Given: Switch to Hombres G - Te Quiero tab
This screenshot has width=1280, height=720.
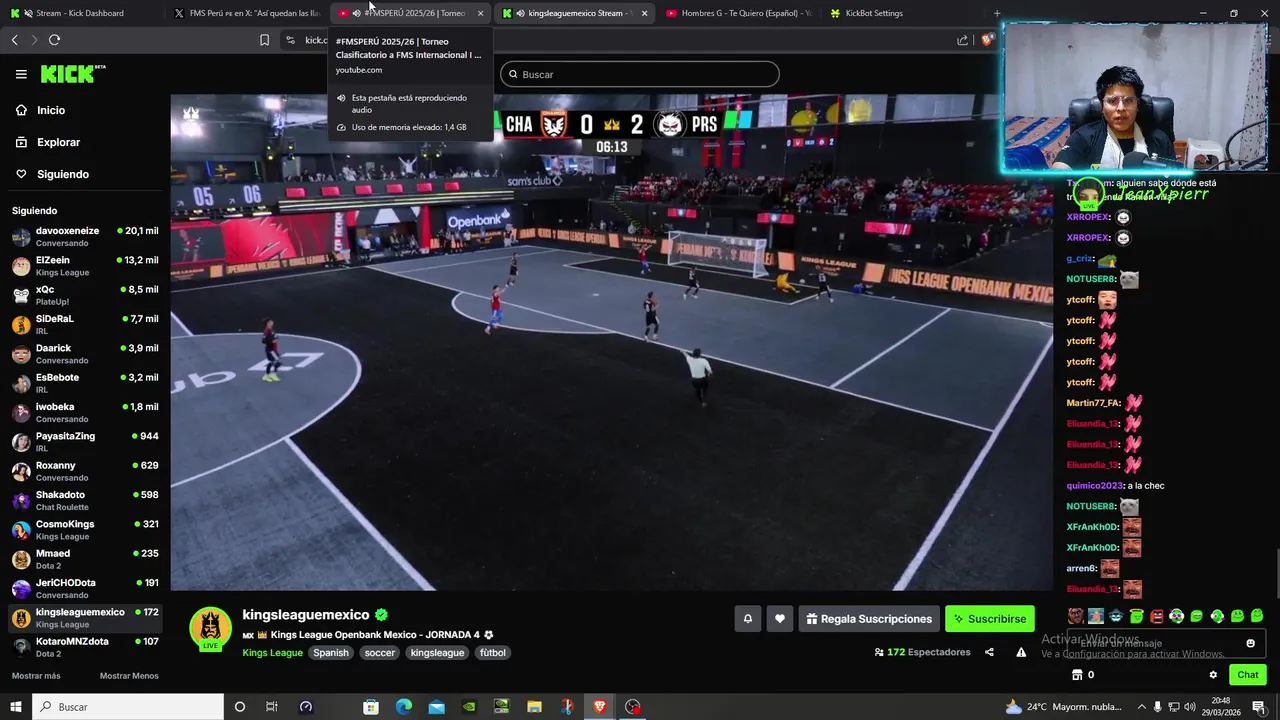Looking at the screenshot, I should click(738, 13).
